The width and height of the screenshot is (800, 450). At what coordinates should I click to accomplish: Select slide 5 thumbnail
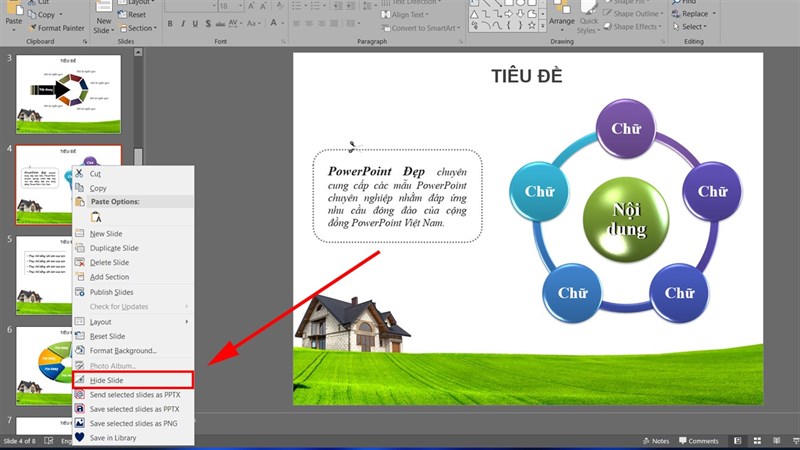point(44,275)
